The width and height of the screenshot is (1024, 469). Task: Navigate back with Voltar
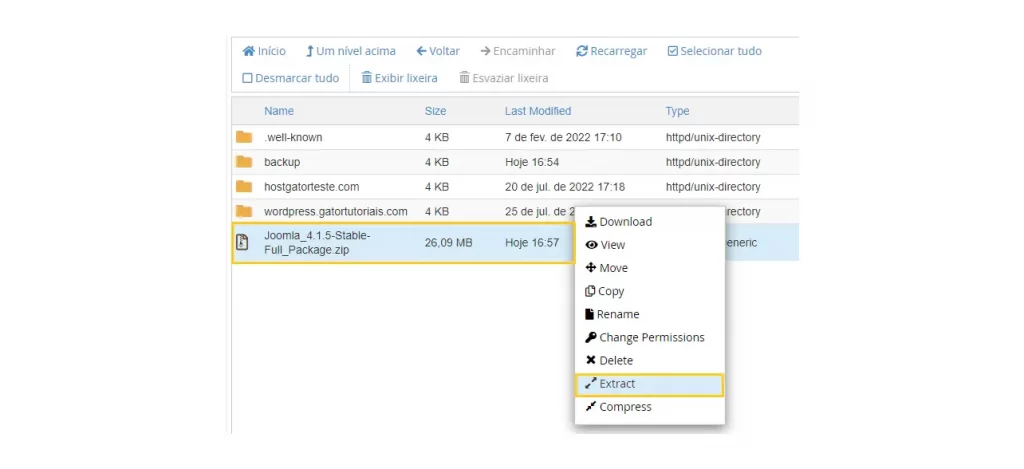pyautogui.click(x=438, y=51)
